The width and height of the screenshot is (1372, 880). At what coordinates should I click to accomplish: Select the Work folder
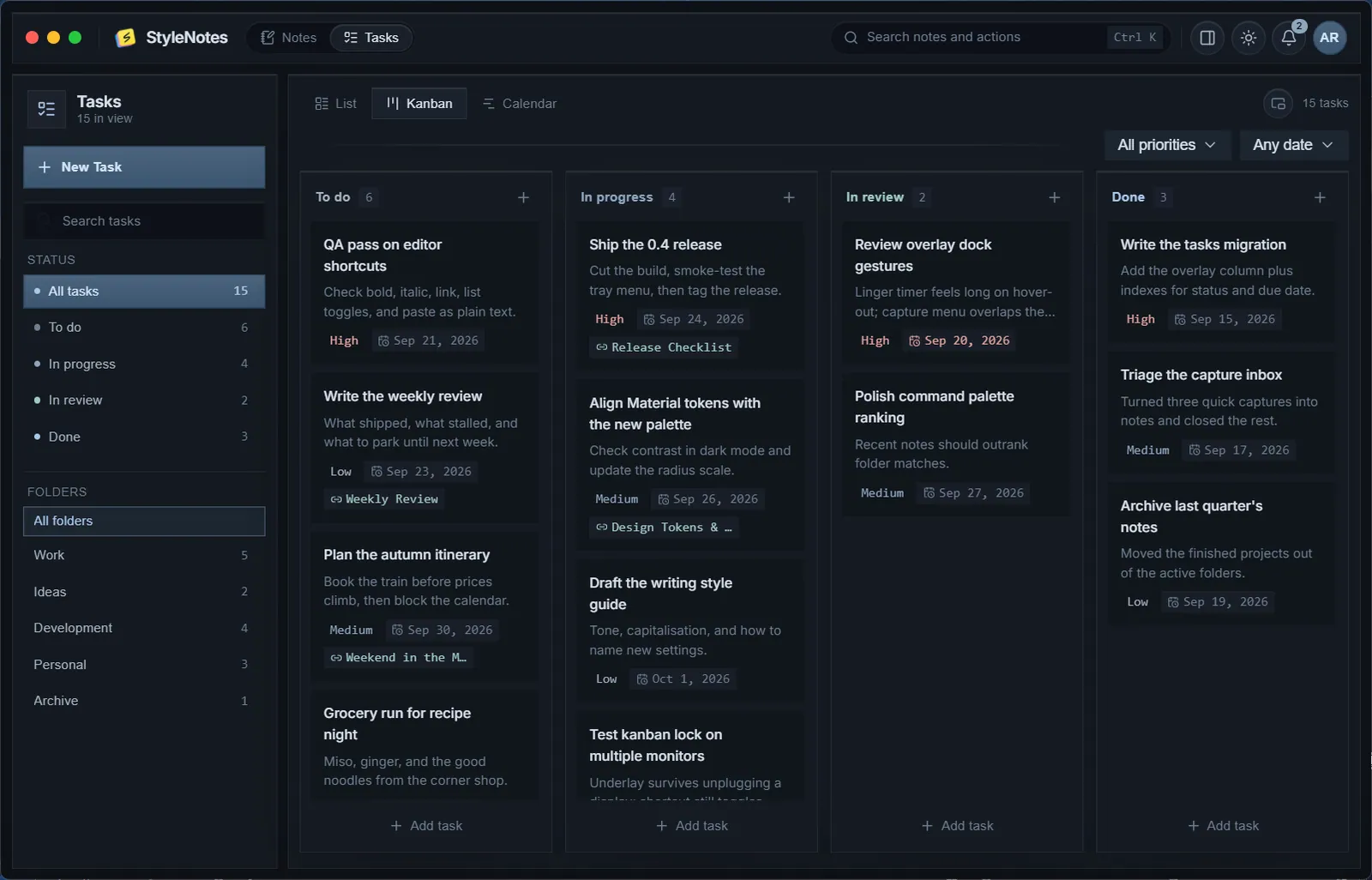pyautogui.click(x=144, y=555)
